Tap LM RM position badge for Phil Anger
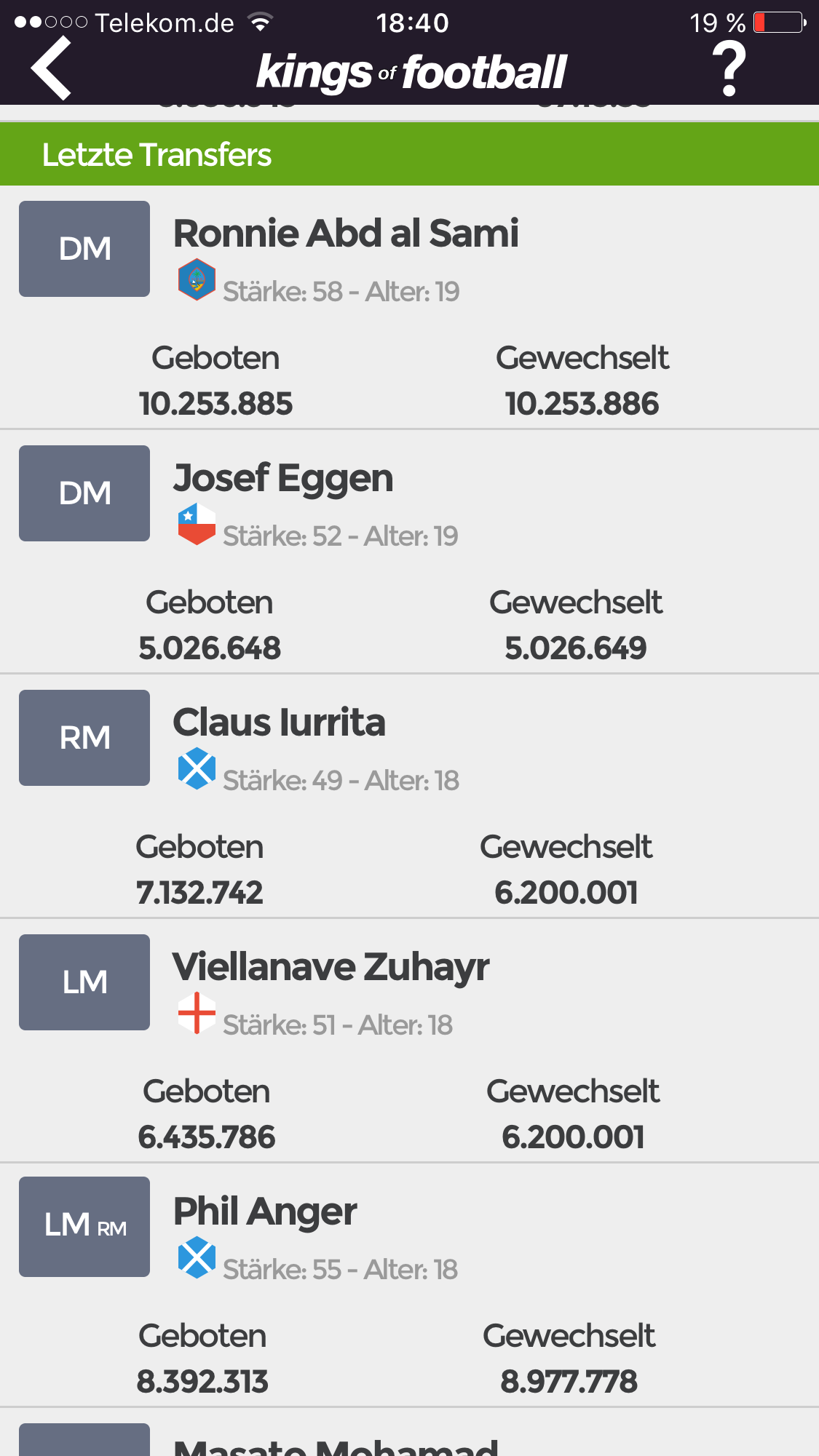This screenshot has height=1456, width=819. pyautogui.click(x=84, y=1227)
